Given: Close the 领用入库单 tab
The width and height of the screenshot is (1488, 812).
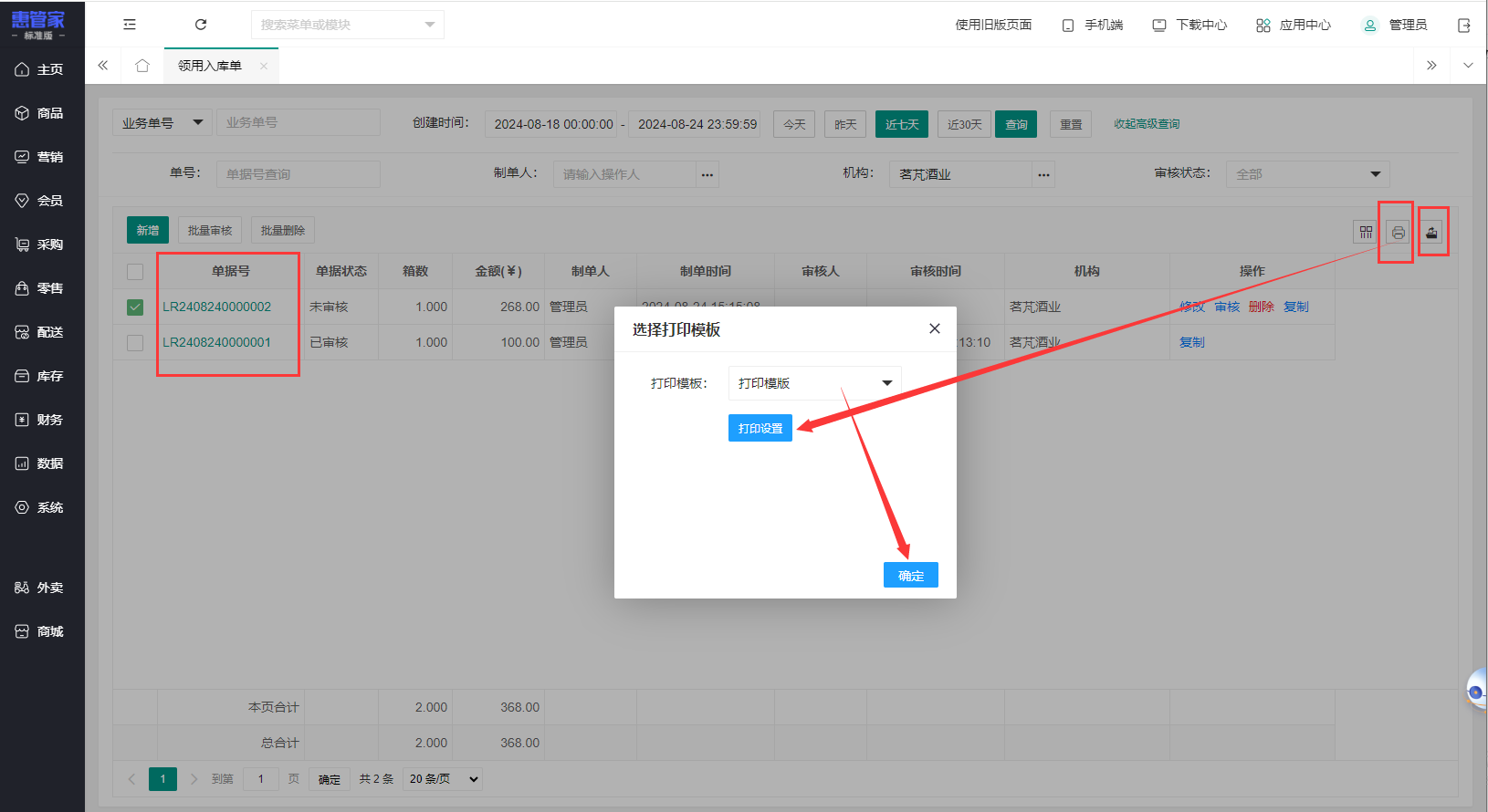Looking at the screenshot, I should 264,66.
